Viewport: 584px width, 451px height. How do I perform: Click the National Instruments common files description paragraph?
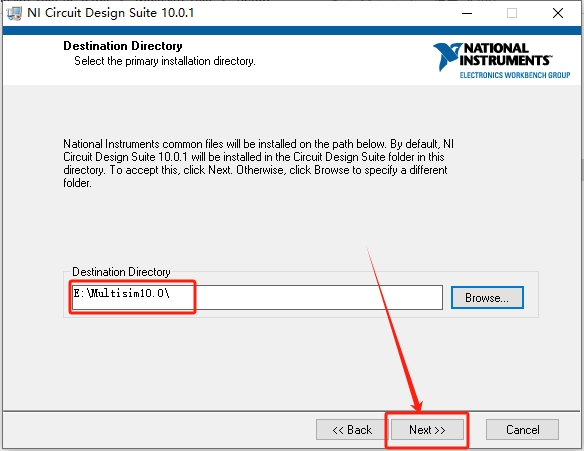[x=258, y=163]
